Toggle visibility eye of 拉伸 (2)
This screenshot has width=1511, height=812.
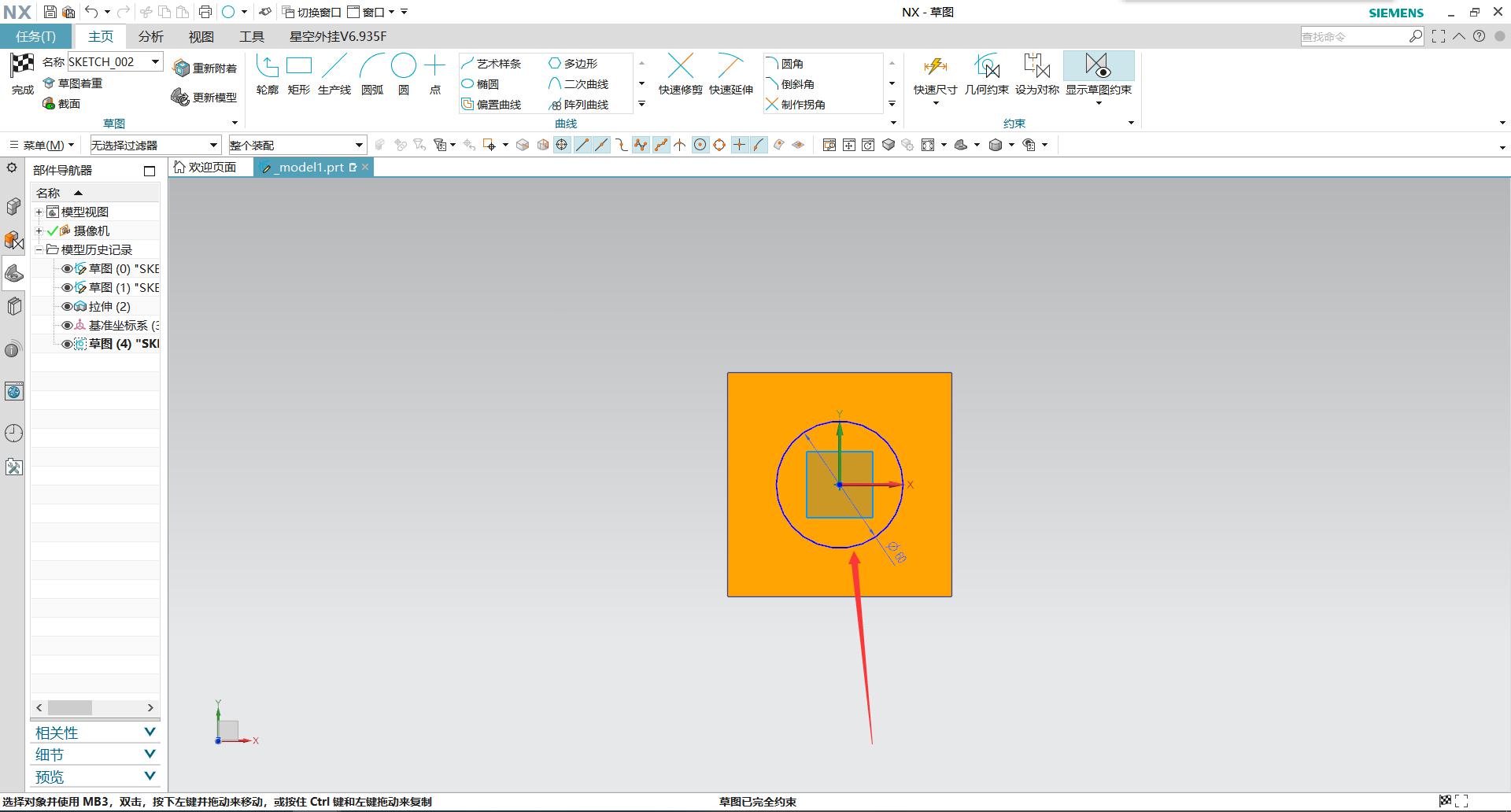click(x=67, y=306)
